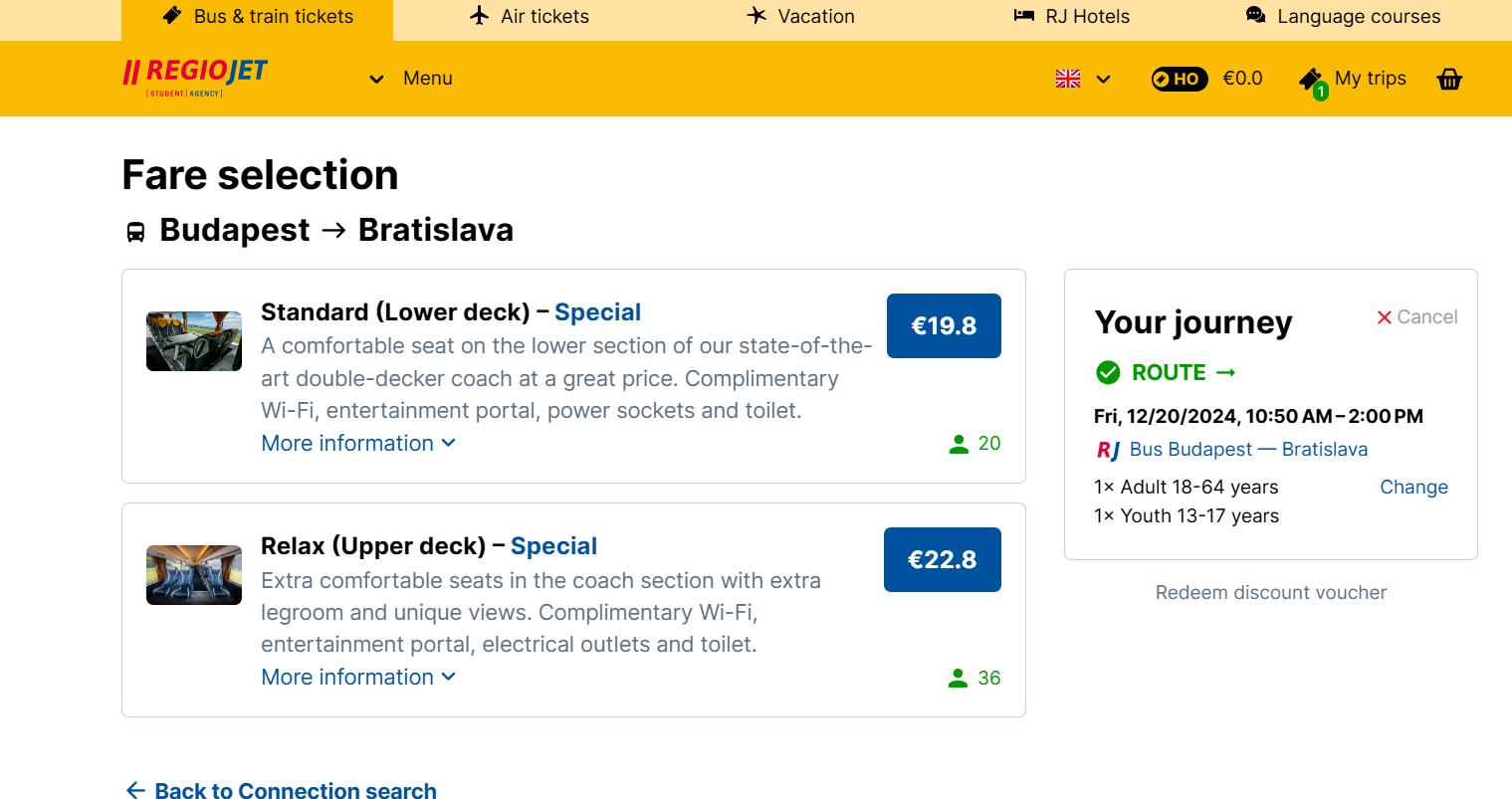Image resolution: width=1512 pixels, height=799 pixels.
Task: Open the shopping basket icon
Action: pos(1449,80)
